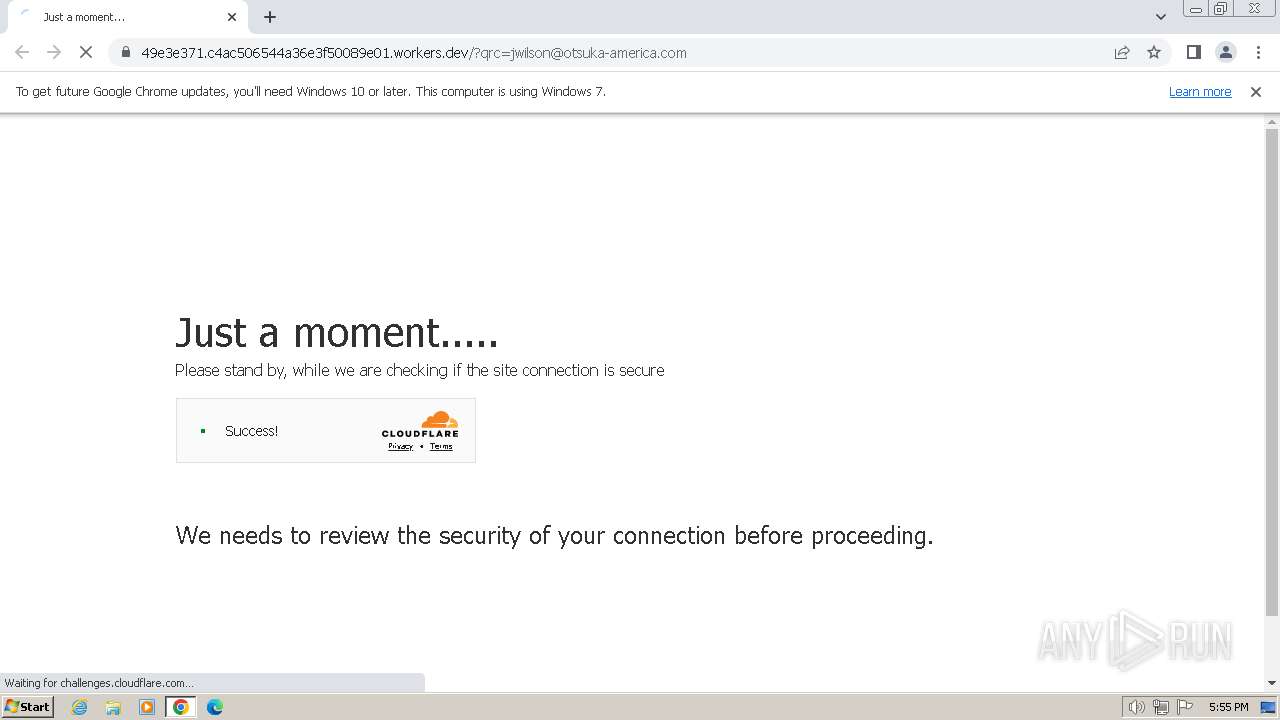Open the Chrome profile avatar
Viewport: 1280px width, 720px height.
point(1225,52)
